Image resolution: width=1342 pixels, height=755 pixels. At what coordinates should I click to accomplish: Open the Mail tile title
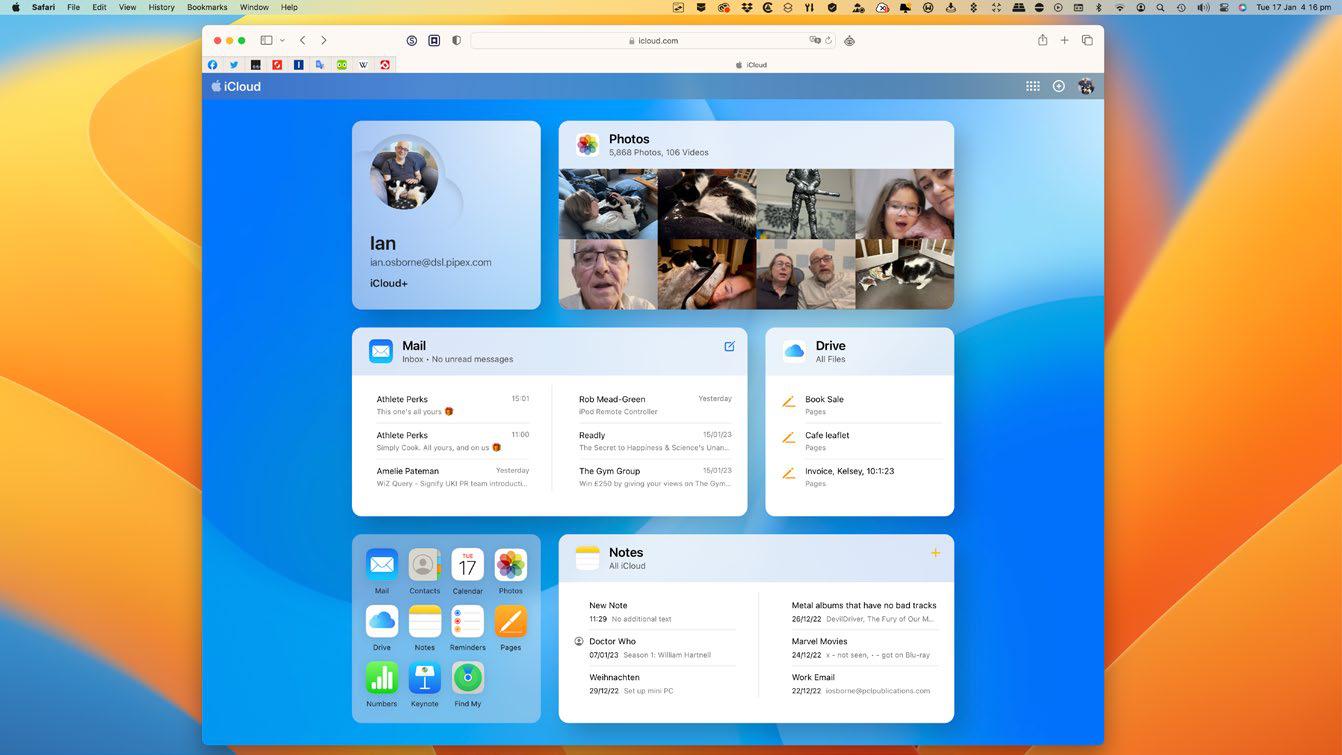(x=414, y=346)
